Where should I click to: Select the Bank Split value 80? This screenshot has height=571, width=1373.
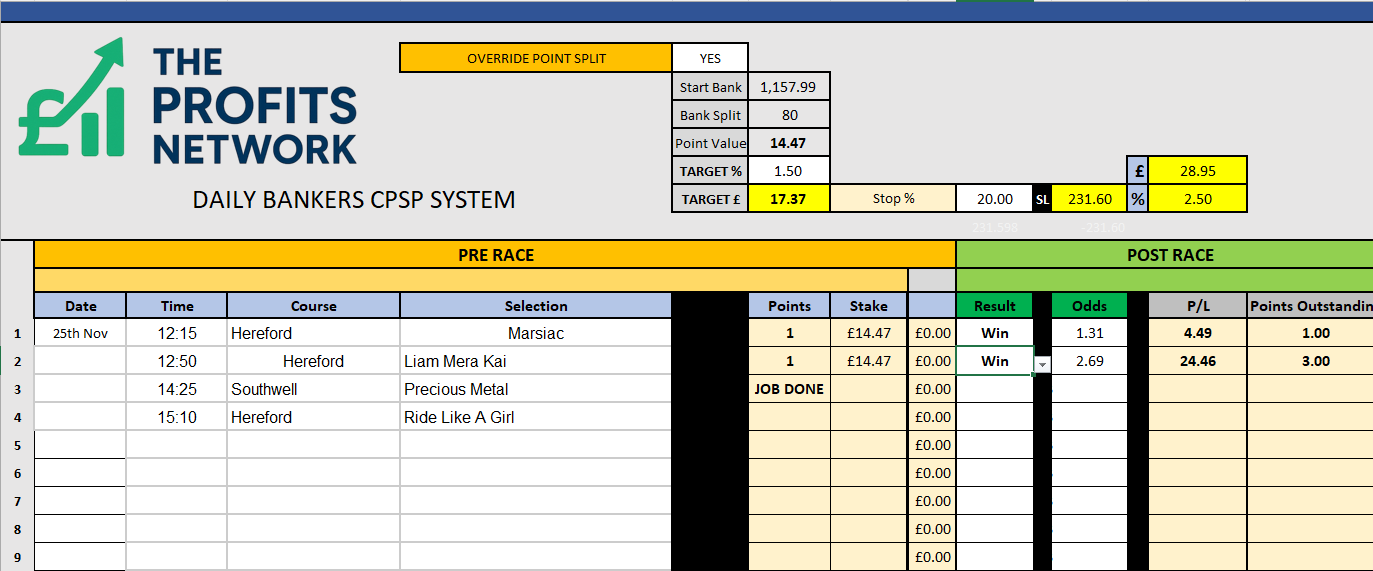[788, 115]
